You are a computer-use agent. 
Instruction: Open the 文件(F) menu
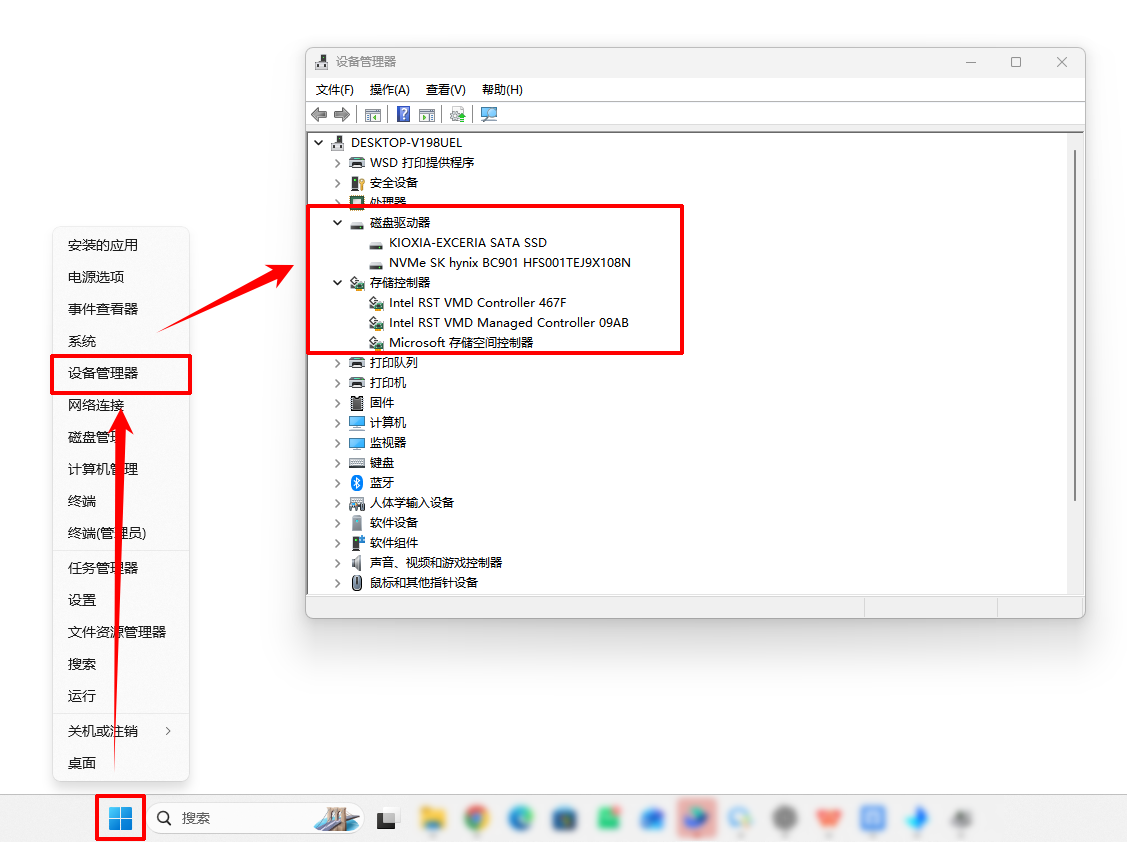(x=335, y=90)
